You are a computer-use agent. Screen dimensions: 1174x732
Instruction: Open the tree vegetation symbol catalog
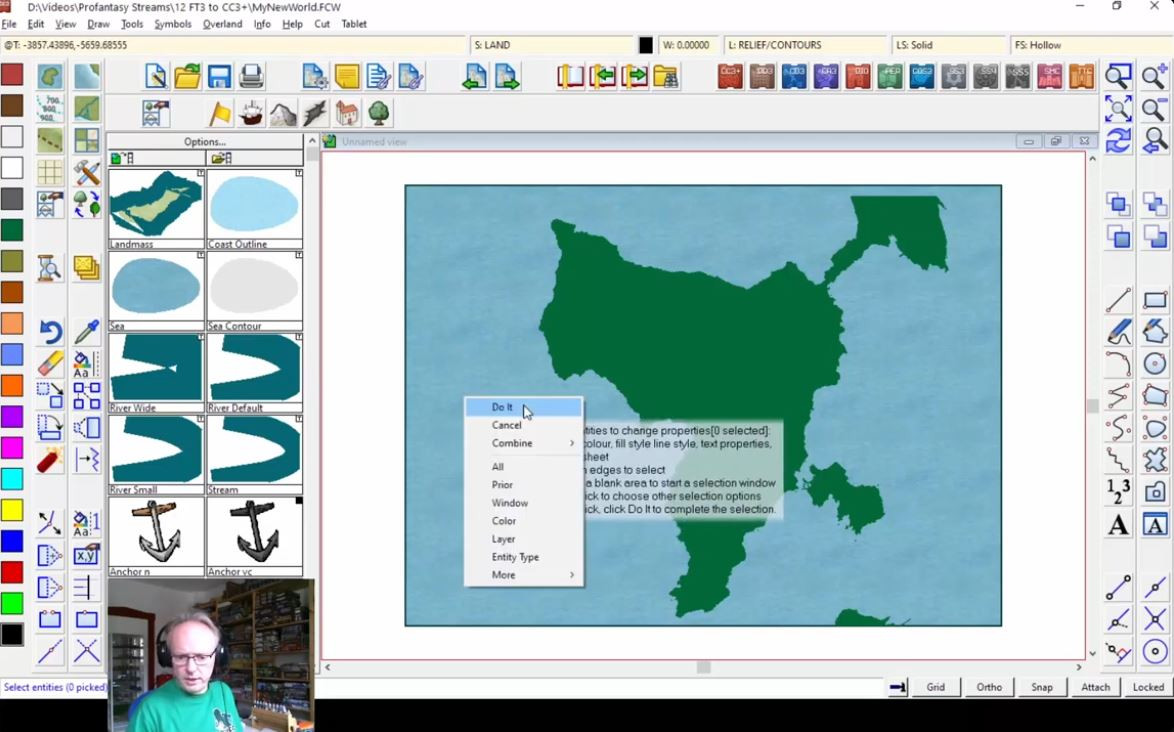[x=379, y=113]
